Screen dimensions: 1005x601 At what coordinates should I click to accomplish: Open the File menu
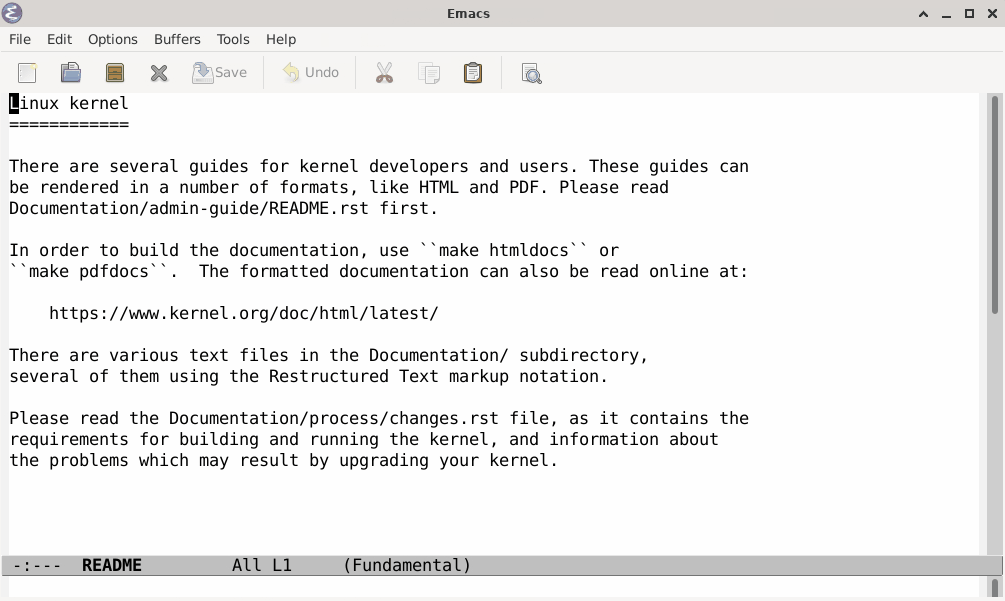[x=20, y=39]
